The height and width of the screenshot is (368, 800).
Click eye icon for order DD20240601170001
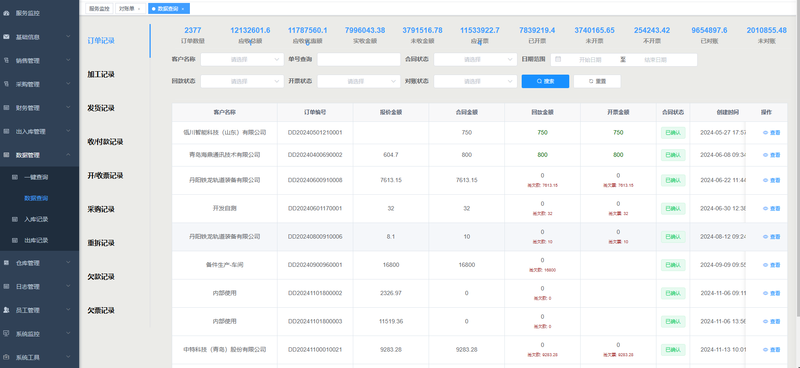(765, 209)
